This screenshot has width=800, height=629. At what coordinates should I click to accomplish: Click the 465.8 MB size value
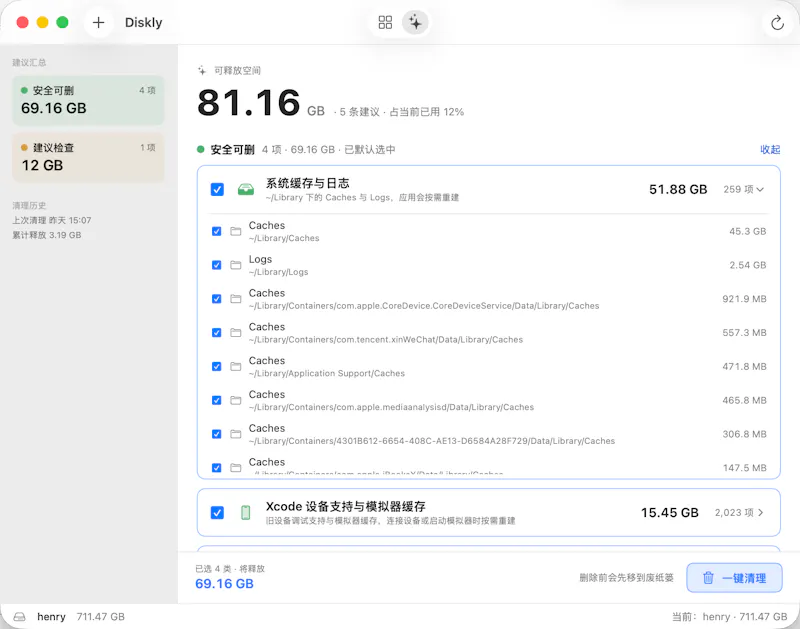(x=744, y=400)
